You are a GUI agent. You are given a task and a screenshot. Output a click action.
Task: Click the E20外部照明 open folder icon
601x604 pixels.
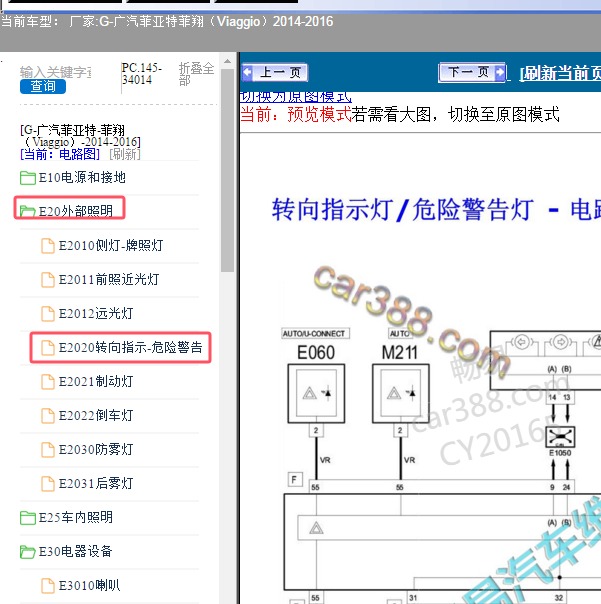(x=28, y=211)
